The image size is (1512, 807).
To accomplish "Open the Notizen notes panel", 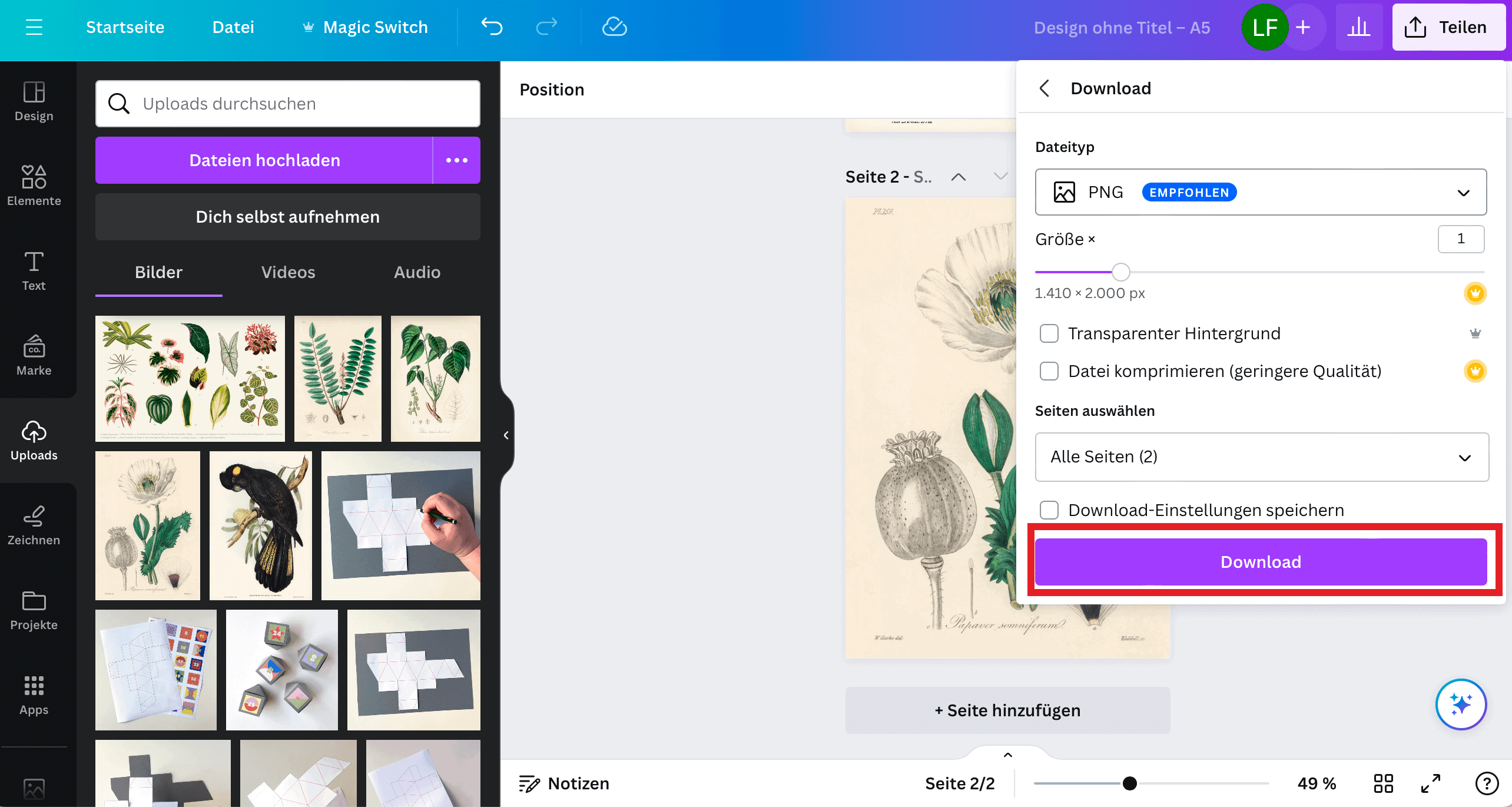I will [564, 783].
